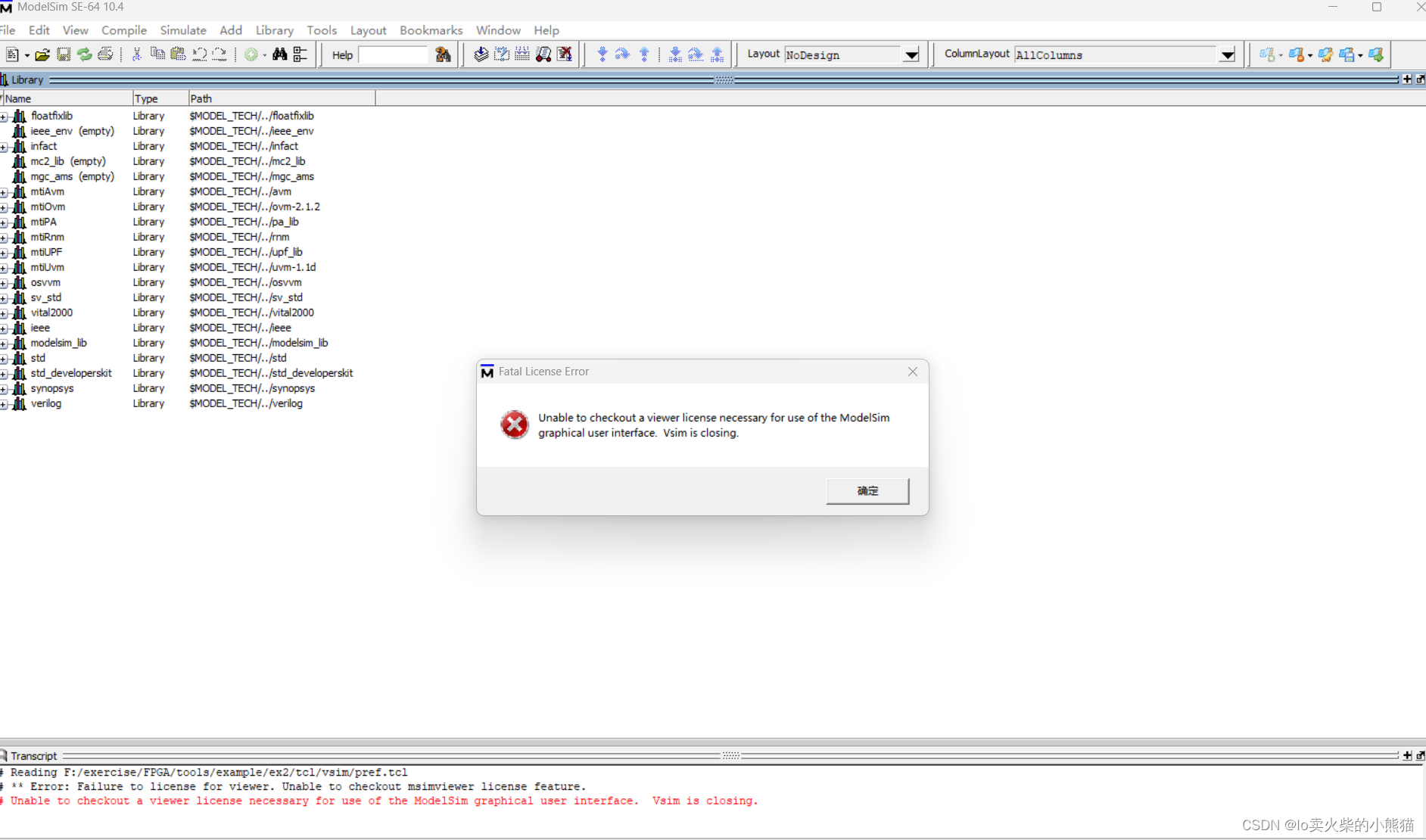Viewport: 1426px width, 840px height.
Task: Click the Collapse All tree icon
Action: (x=300, y=54)
